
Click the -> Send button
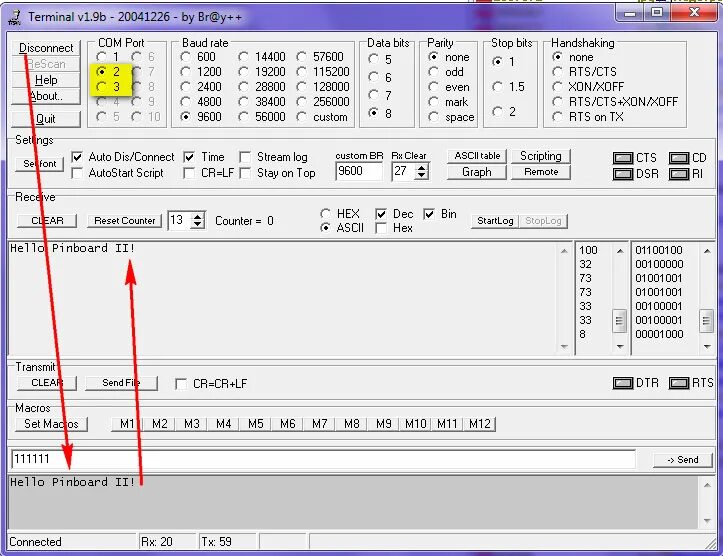click(x=683, y=460)
